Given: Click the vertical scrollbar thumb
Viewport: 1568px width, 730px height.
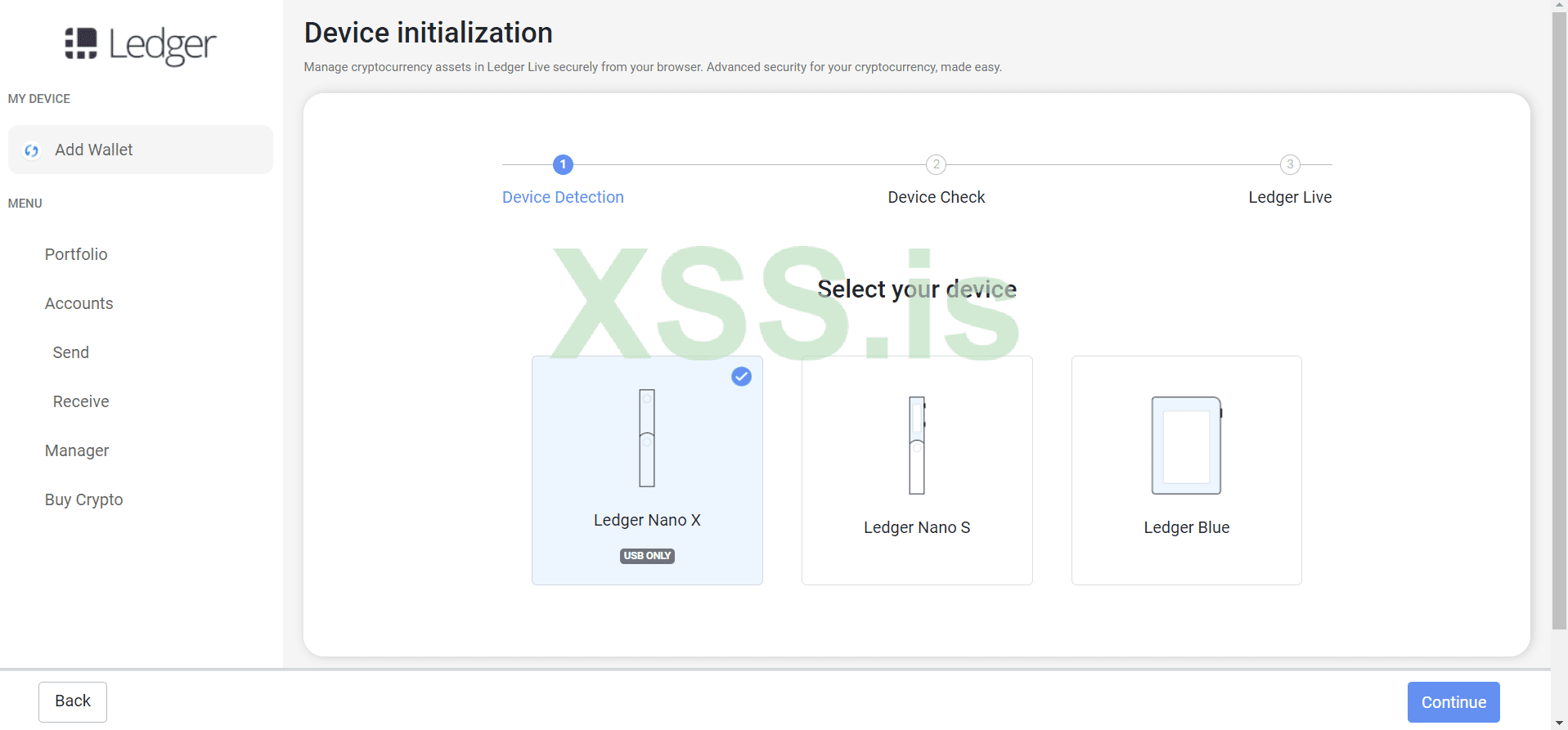Looking at the screenshot, I should (1559, 320).
